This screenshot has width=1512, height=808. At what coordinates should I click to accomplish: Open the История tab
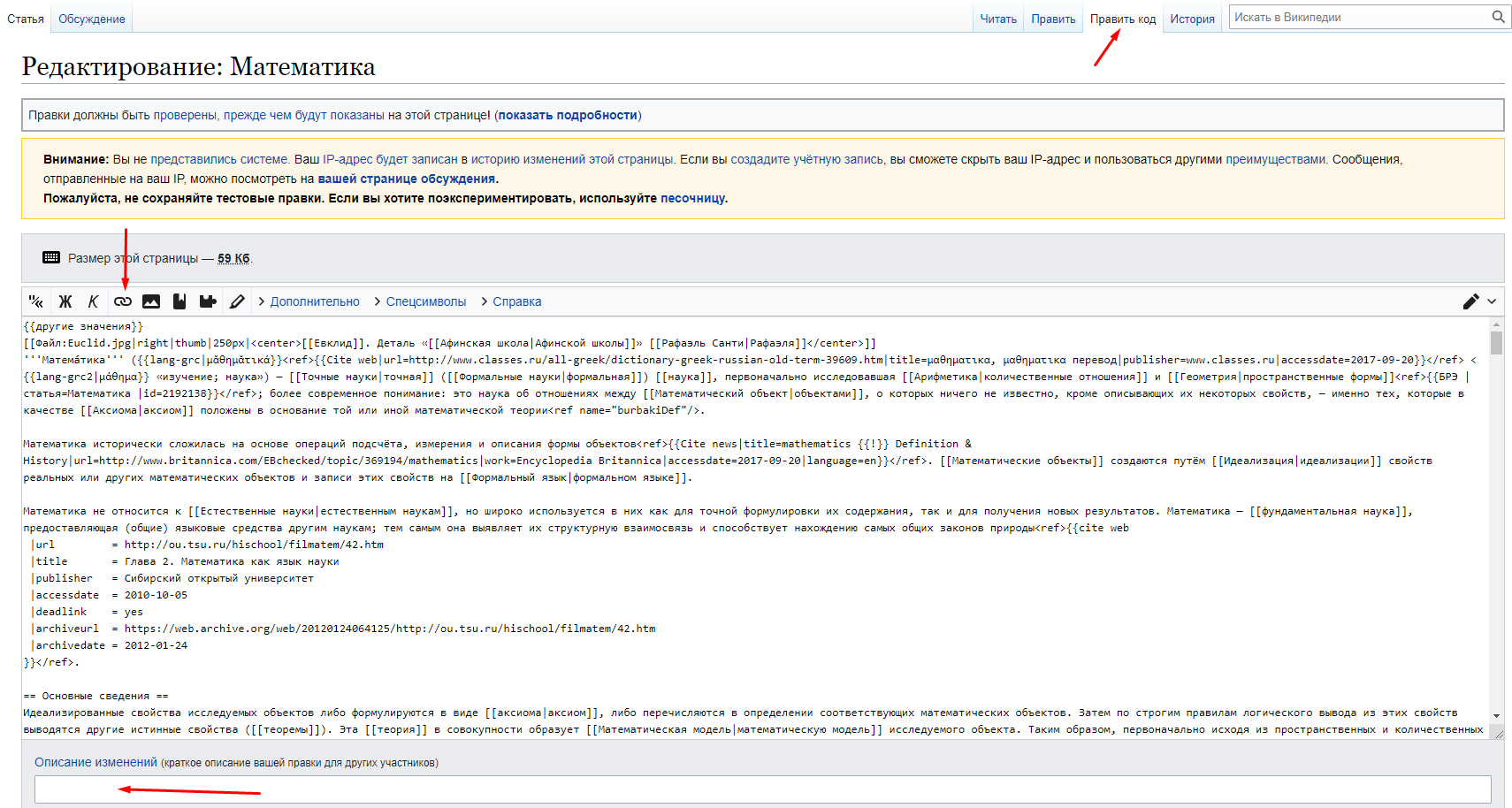pyautogui.click(x=1192, y=19)
